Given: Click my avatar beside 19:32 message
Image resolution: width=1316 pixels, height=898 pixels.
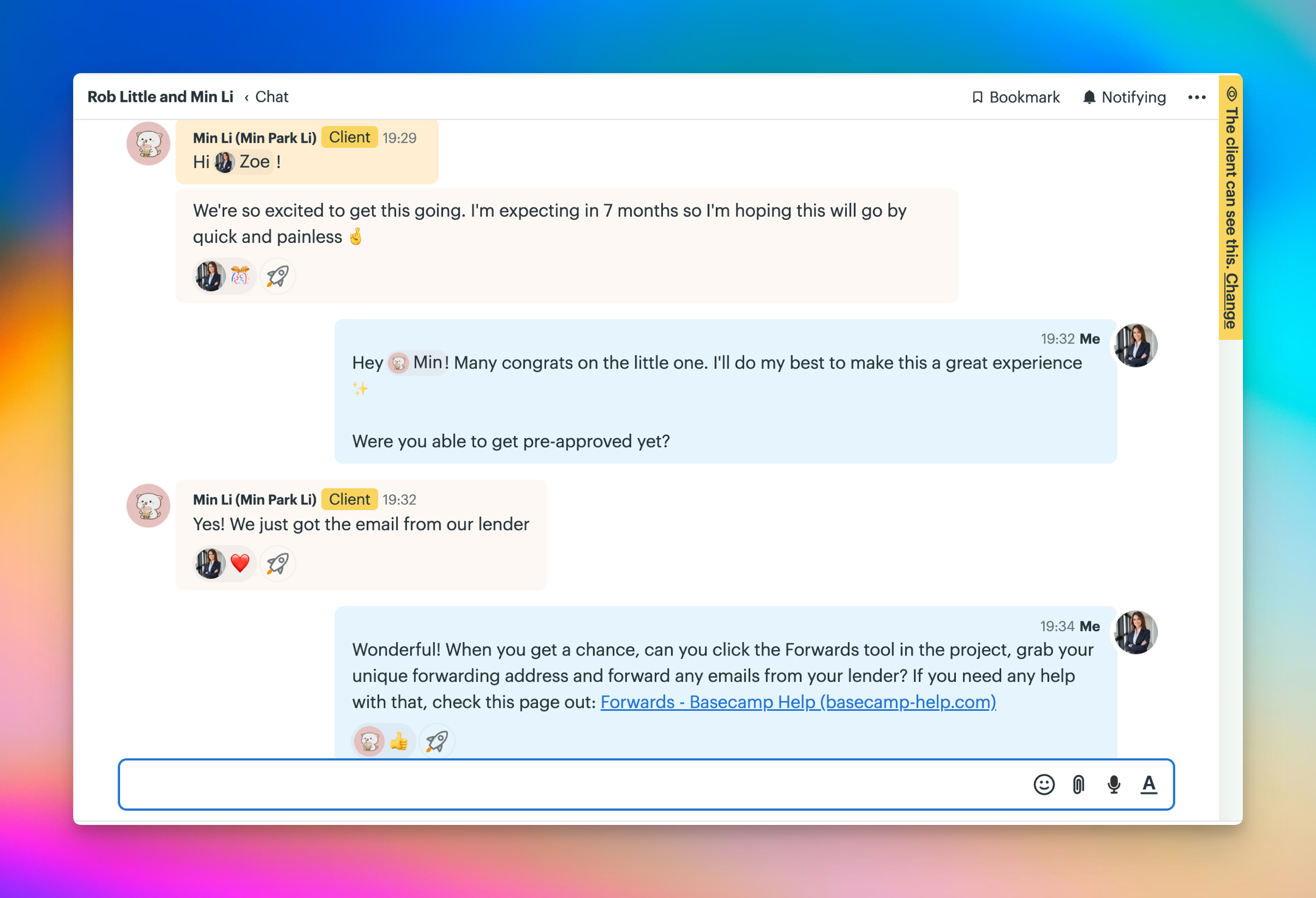Looking at the screenshot, I should pos(1136,345).
